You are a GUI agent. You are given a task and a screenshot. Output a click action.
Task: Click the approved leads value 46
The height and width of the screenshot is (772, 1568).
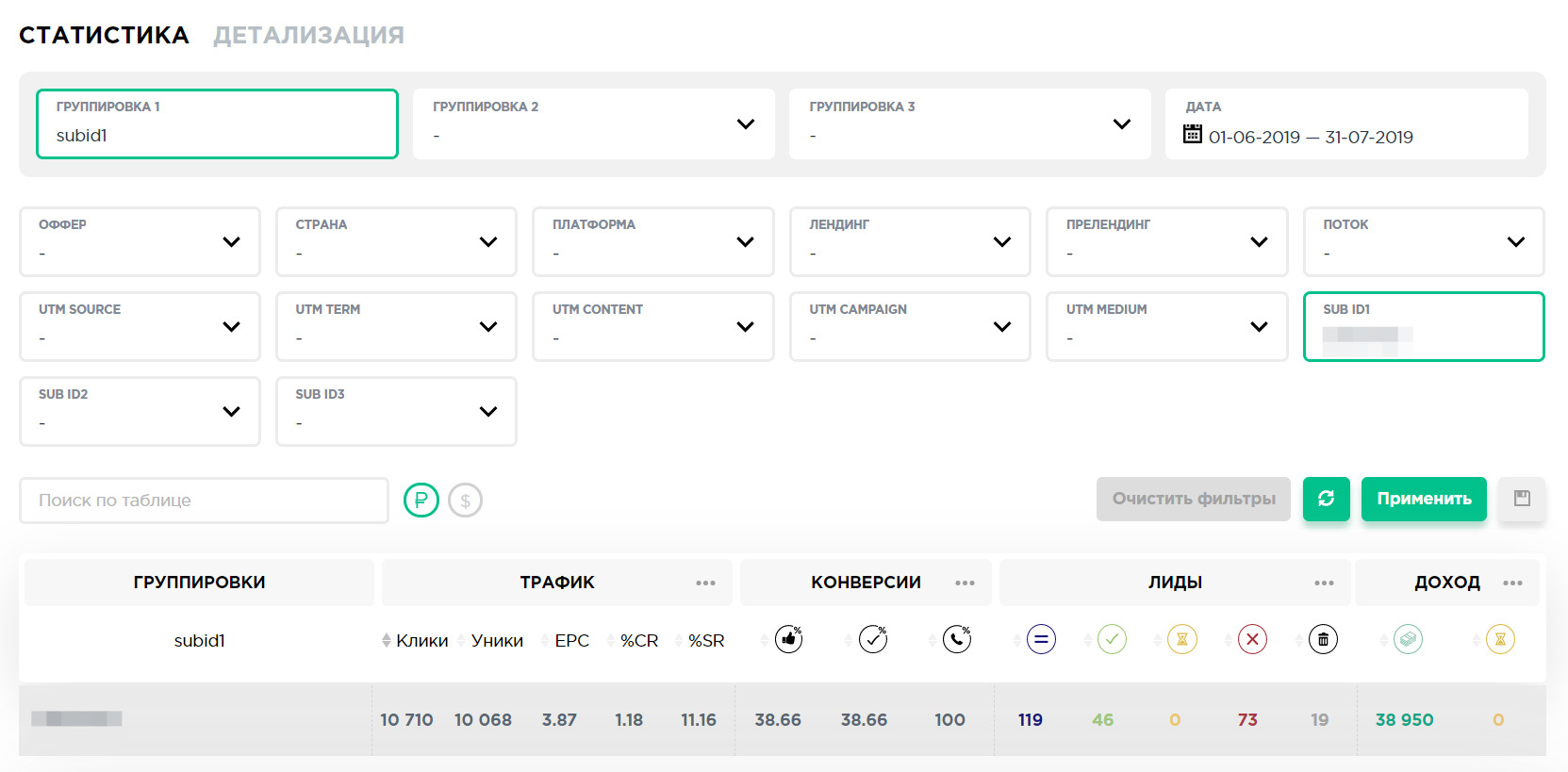[x=1102, y=720]
